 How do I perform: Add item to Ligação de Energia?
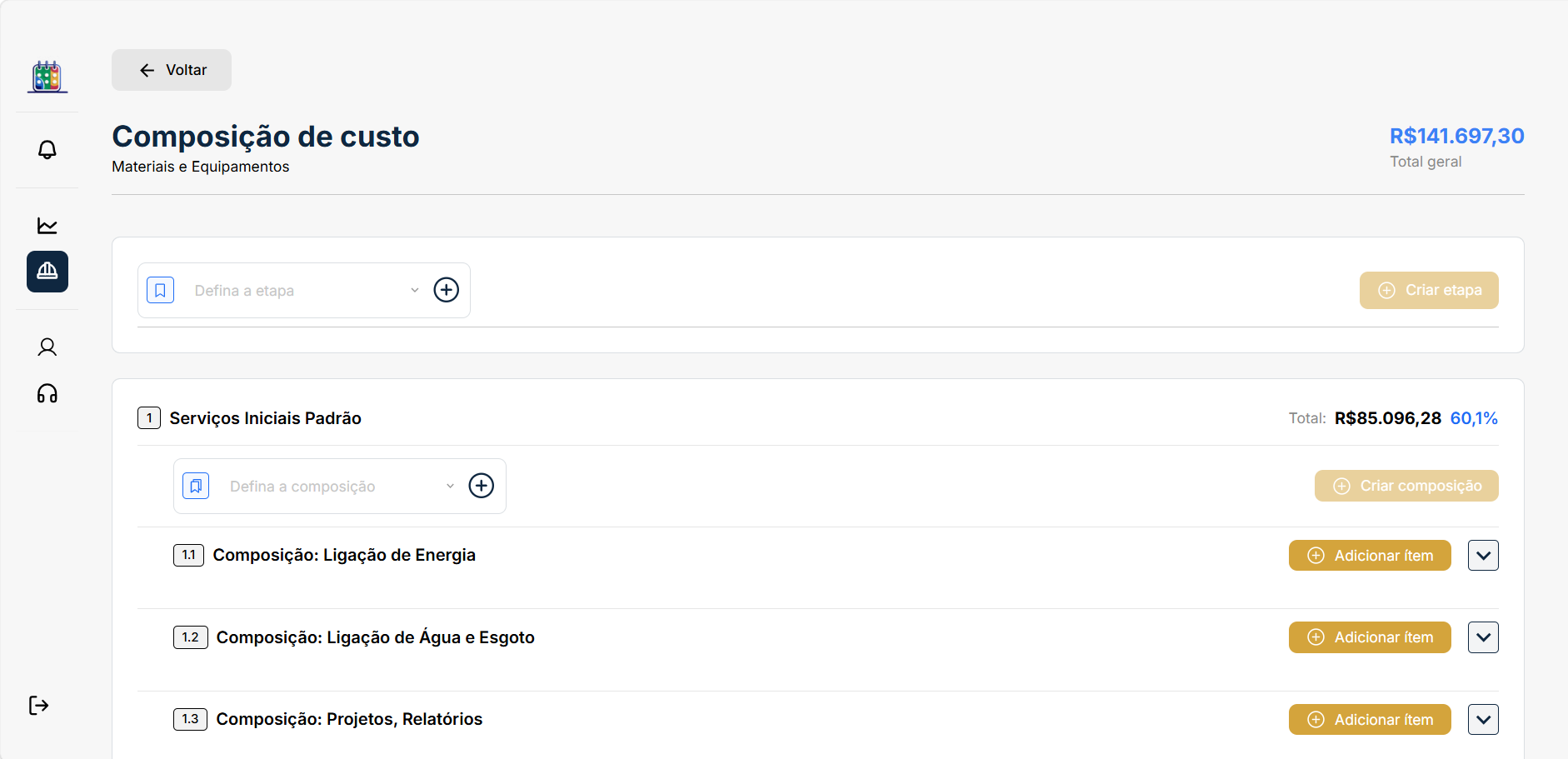[x=1370, y=556]
